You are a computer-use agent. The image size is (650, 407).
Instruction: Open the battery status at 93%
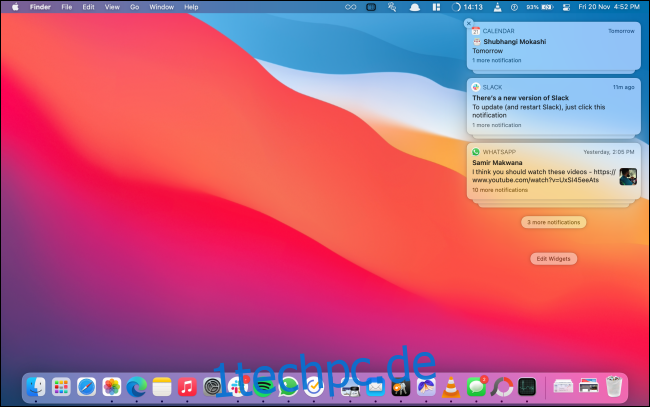(x=540, y=7)
